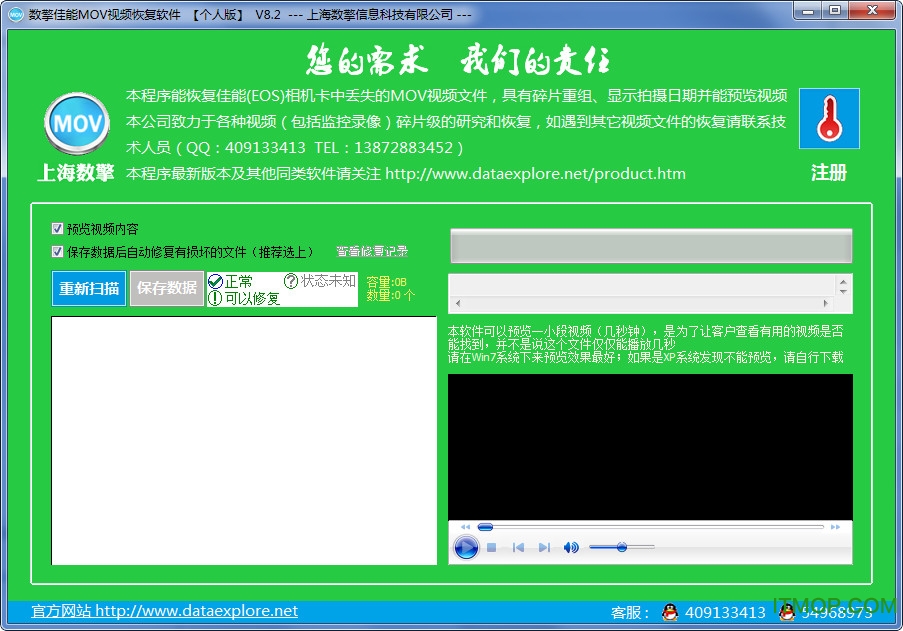Click the rewind arrows on the player bar
Viewport: 903px width, 631px height.
[x=466, y=526]
